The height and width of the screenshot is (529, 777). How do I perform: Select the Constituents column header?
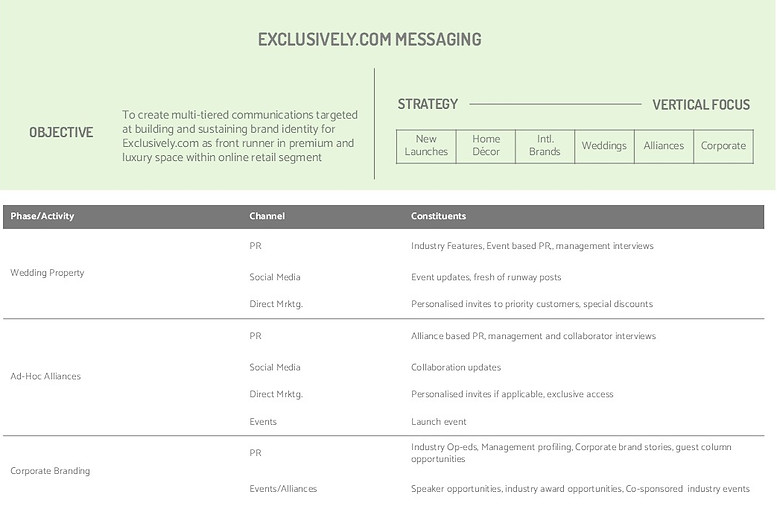(438, 216)
